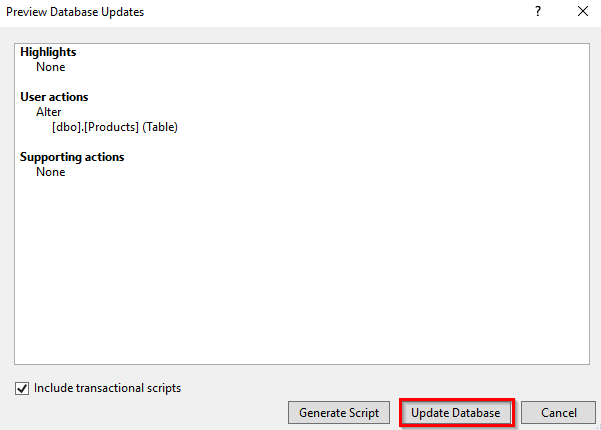The image size is (601, 430).
Task: Select None listed under Supporting actions
Action: tap(51, 172)
